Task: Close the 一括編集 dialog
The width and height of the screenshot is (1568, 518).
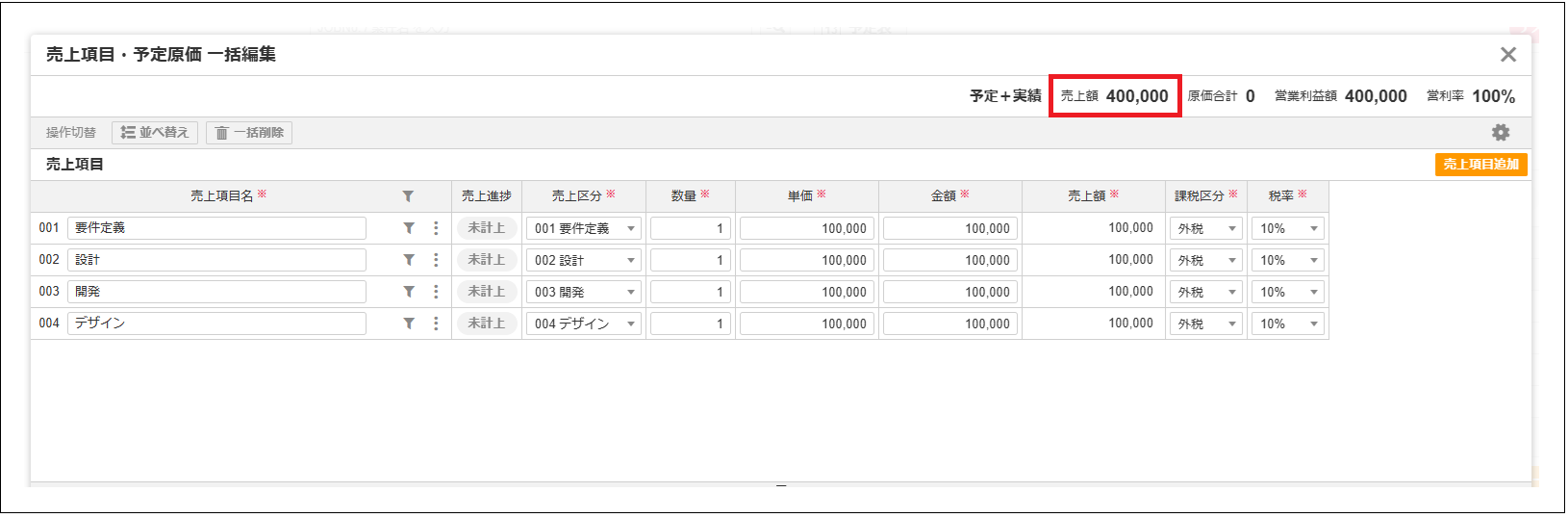Action: pos(1507,55)
